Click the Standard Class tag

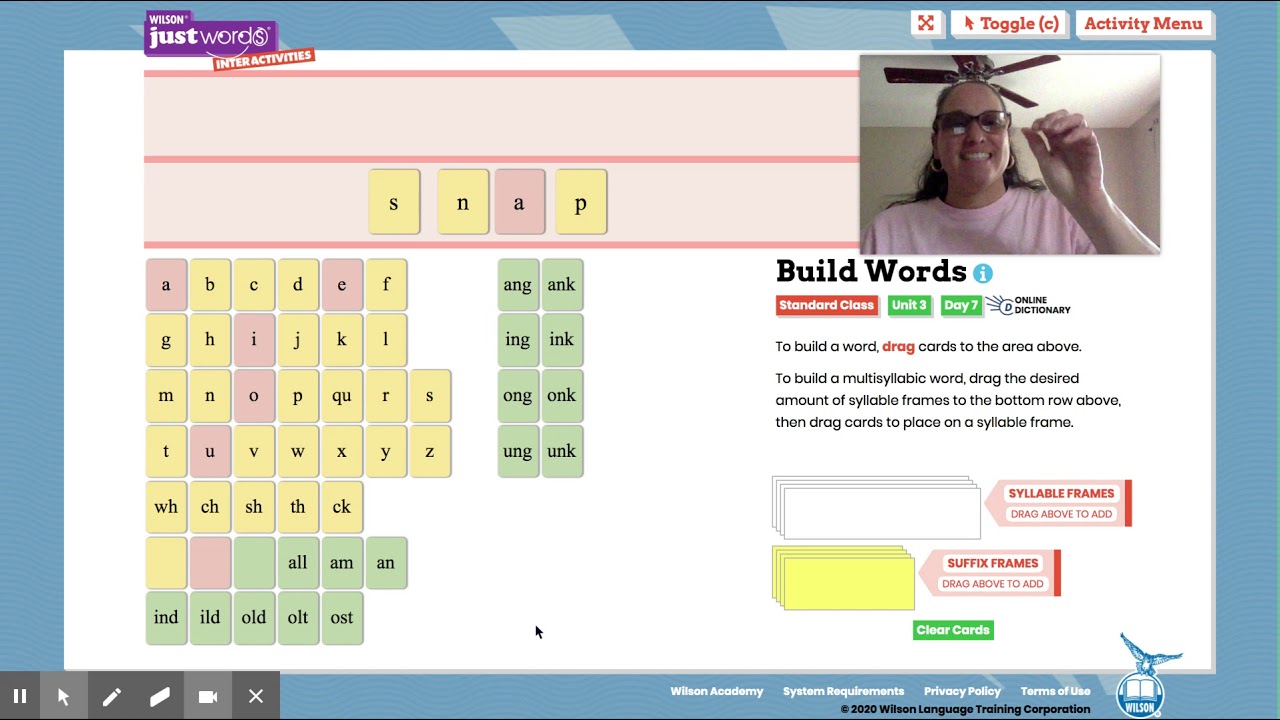click(x=827, y=305)
